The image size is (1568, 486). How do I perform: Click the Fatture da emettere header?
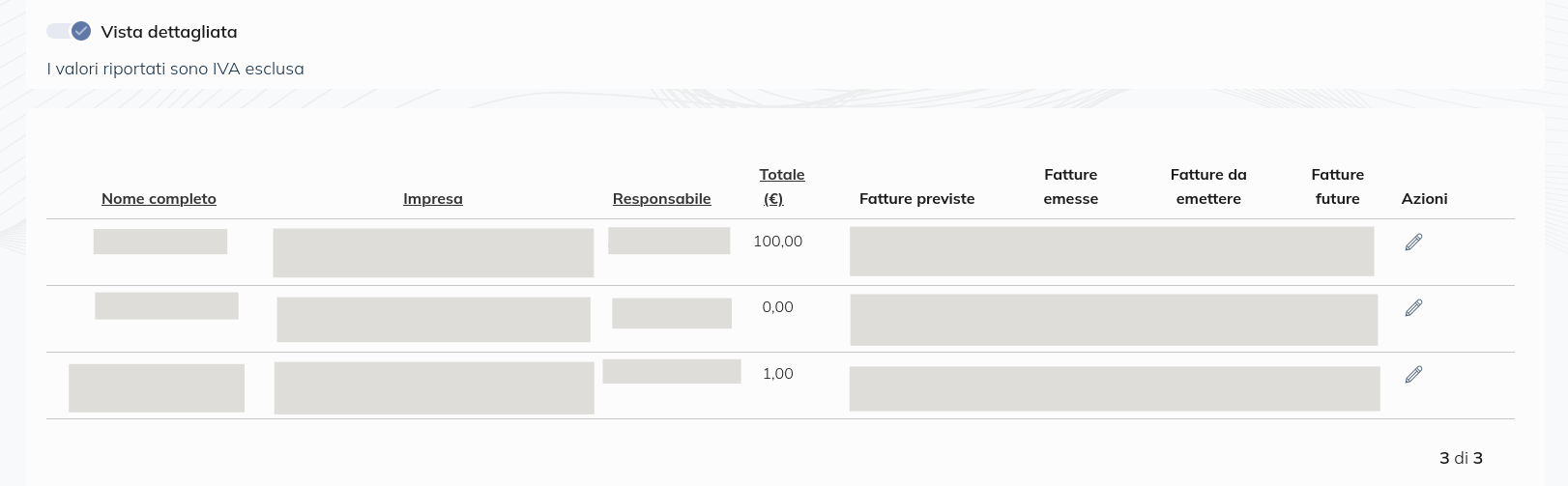coord(1207,186)
